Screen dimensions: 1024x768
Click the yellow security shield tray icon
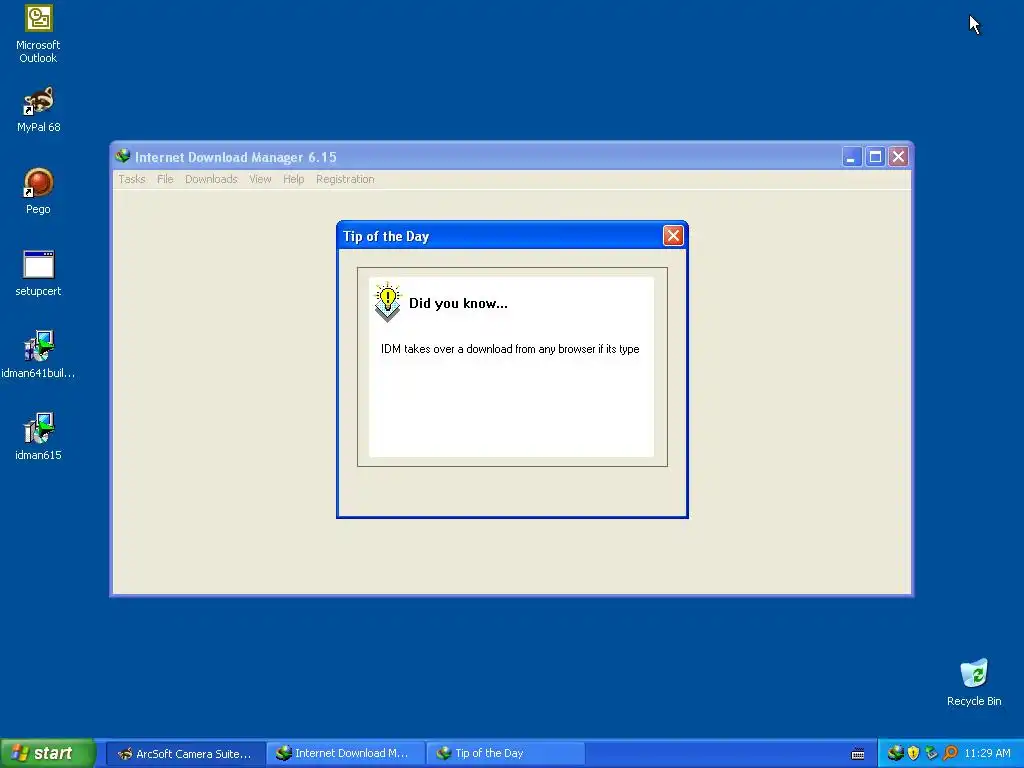(914, 753)
